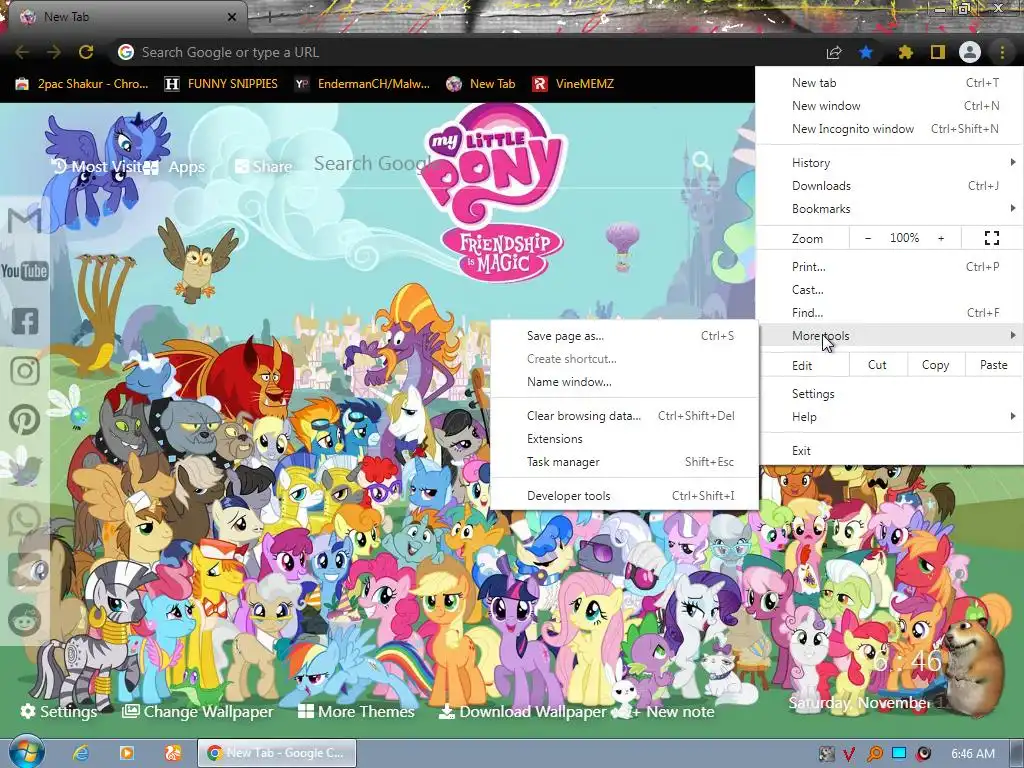Open a New Incognito window
Image resolution: width=1024 pixels, height=768 pixels.
[888, 129]
